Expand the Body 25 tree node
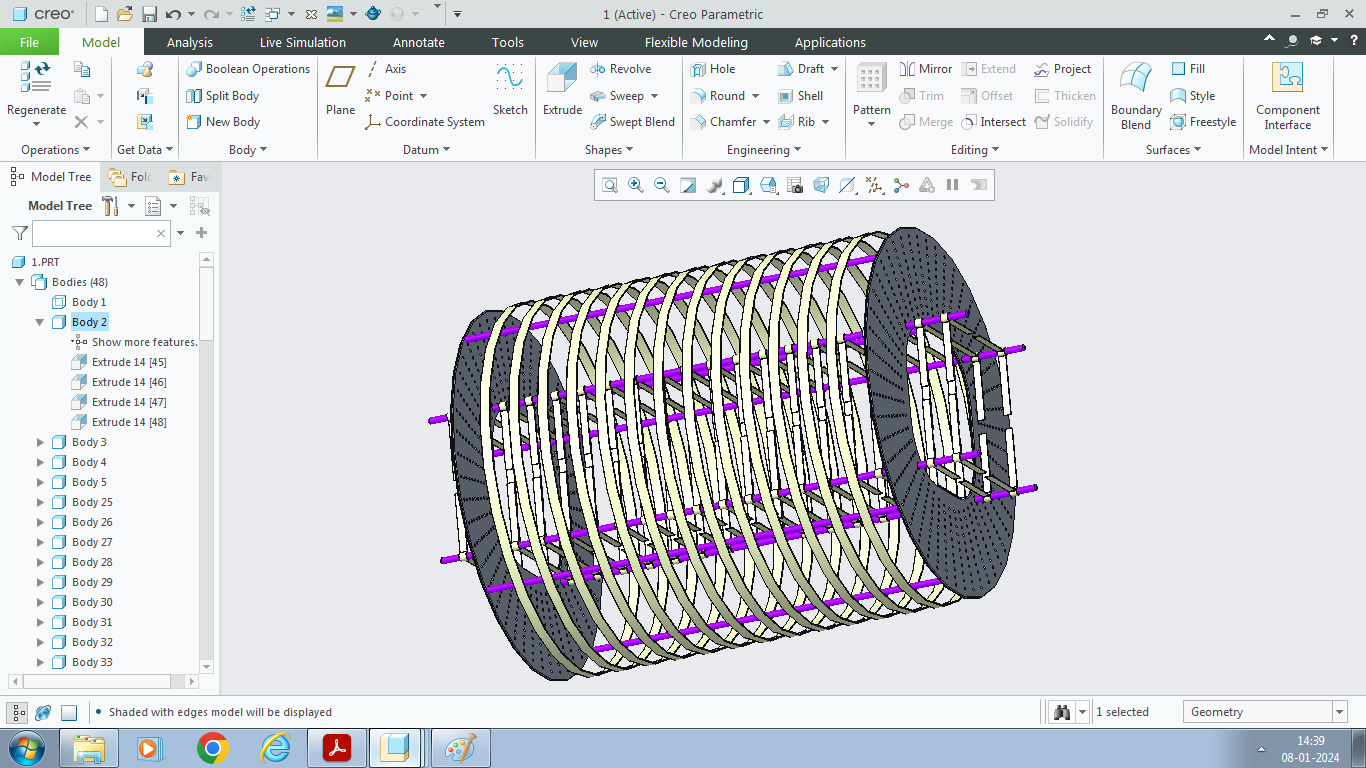Viewport: 1366px width, 768px height. click(x=40, y=502)
